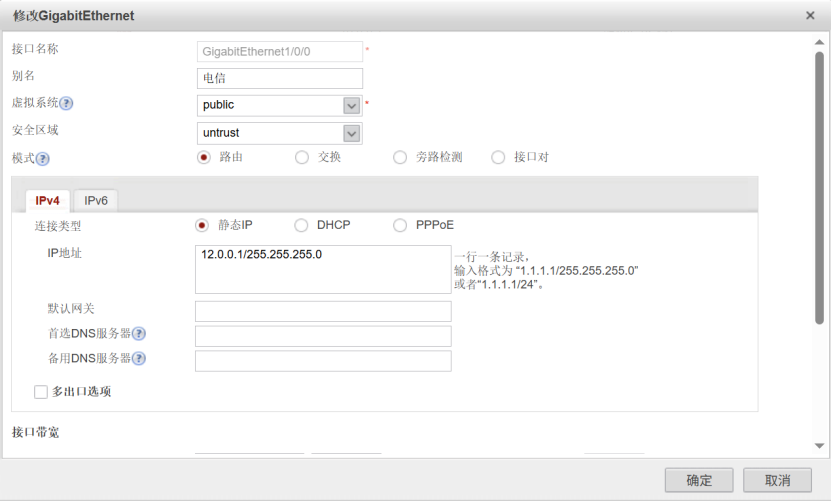Click the dialog scrollbar down arrow
The width and height of the screenshot is (831, 501).
tap(819, 446)
